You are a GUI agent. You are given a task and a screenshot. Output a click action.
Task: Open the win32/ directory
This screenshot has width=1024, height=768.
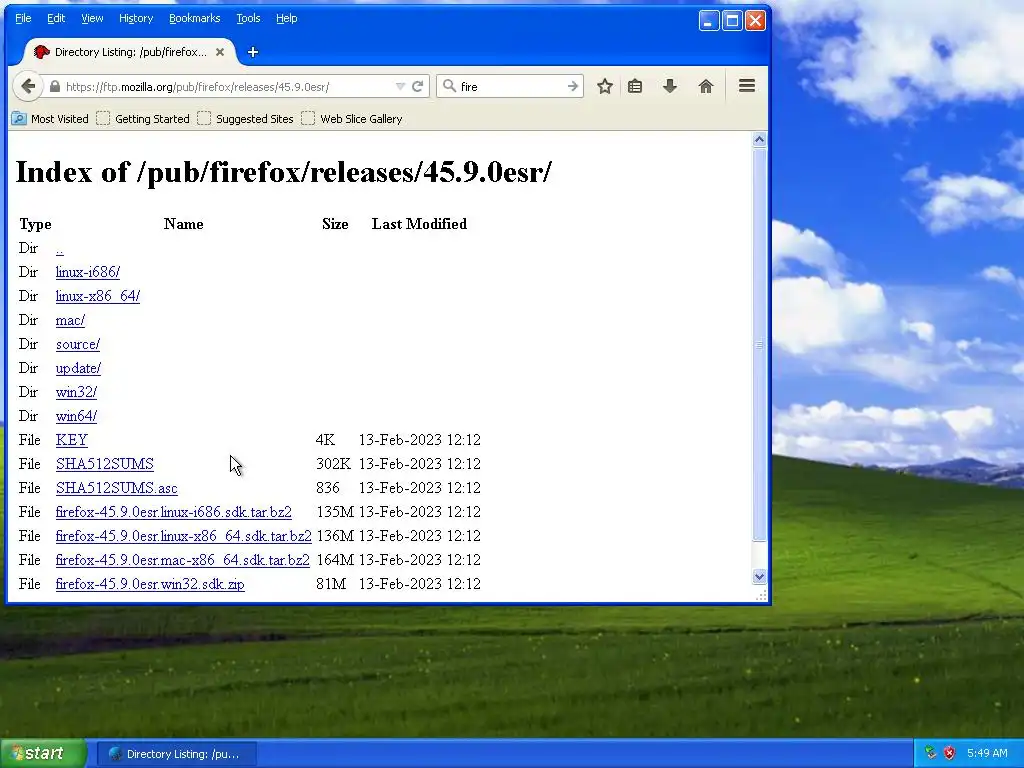(76, 392)
